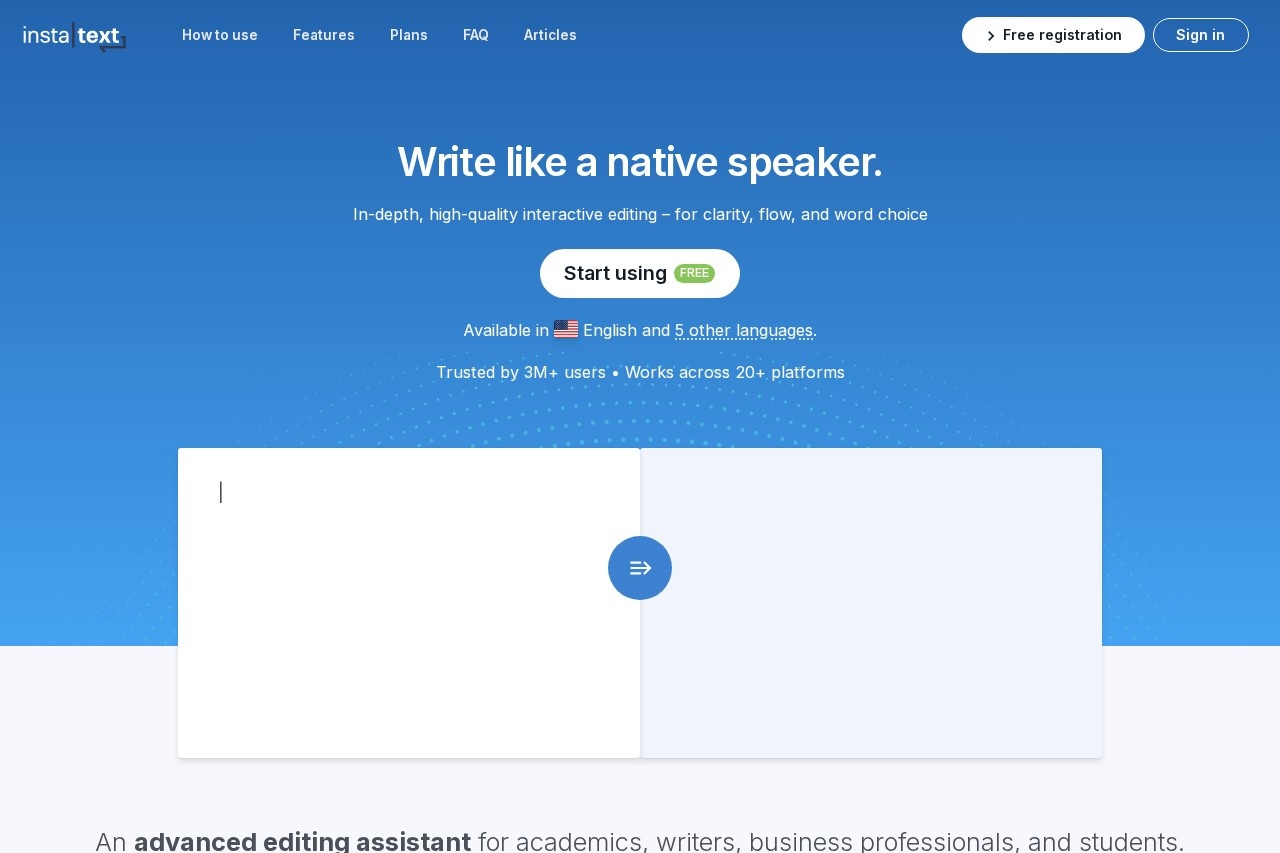Click the improve text arrow button

[640, 568]
